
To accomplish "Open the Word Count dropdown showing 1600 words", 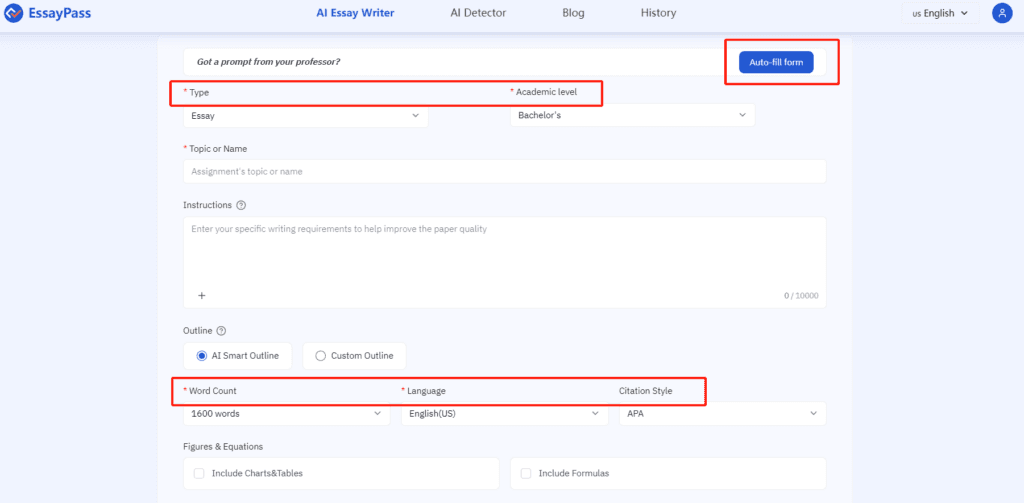I will pos(287,414).
